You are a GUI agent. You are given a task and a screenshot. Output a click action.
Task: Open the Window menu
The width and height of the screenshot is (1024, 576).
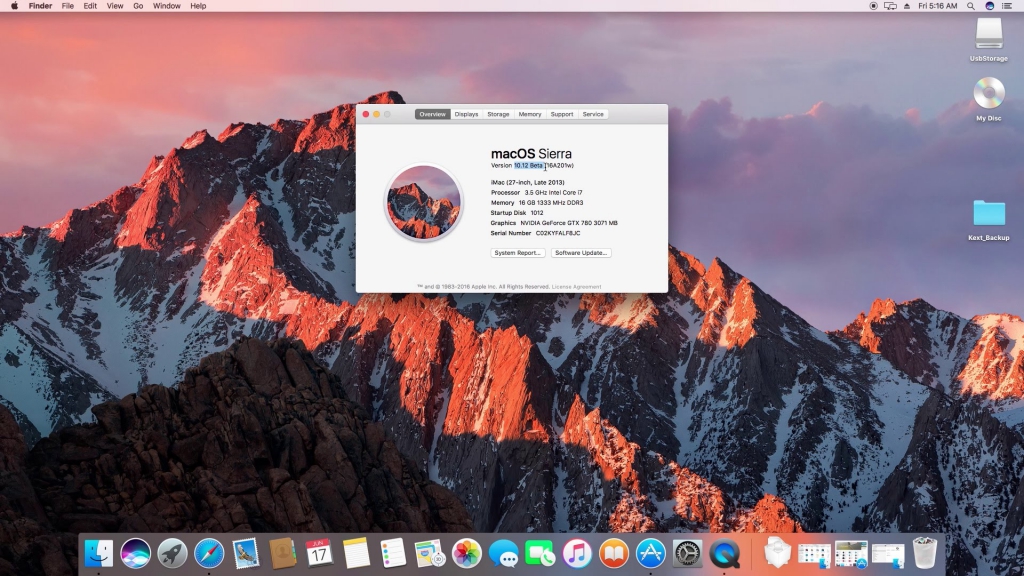[x=167, y=6]
